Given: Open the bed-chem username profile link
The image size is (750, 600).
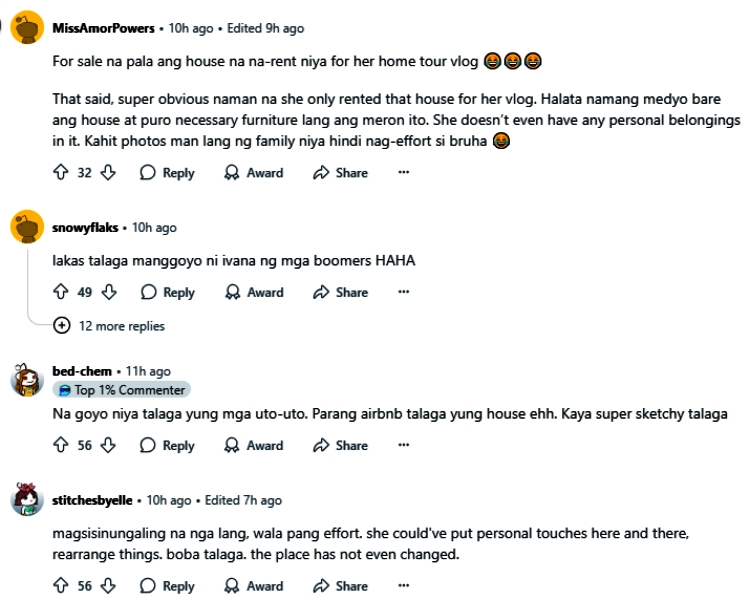Looking at the screenshot, I should 82,372.
